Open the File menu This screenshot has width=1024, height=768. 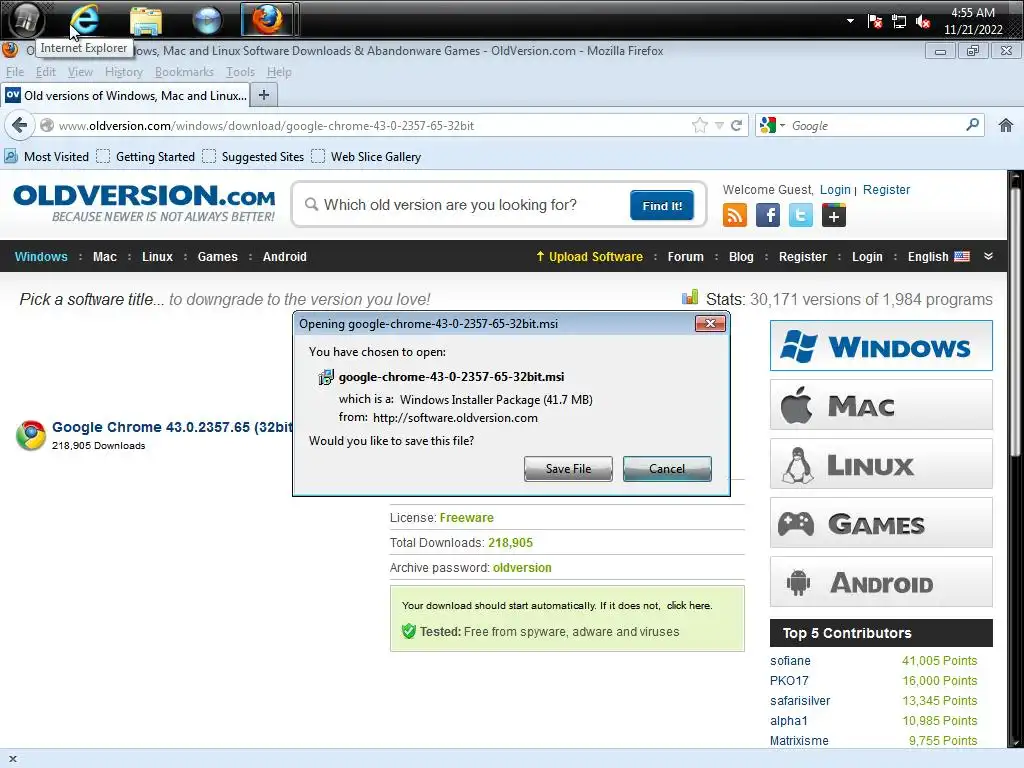click(x=15, y=72)
